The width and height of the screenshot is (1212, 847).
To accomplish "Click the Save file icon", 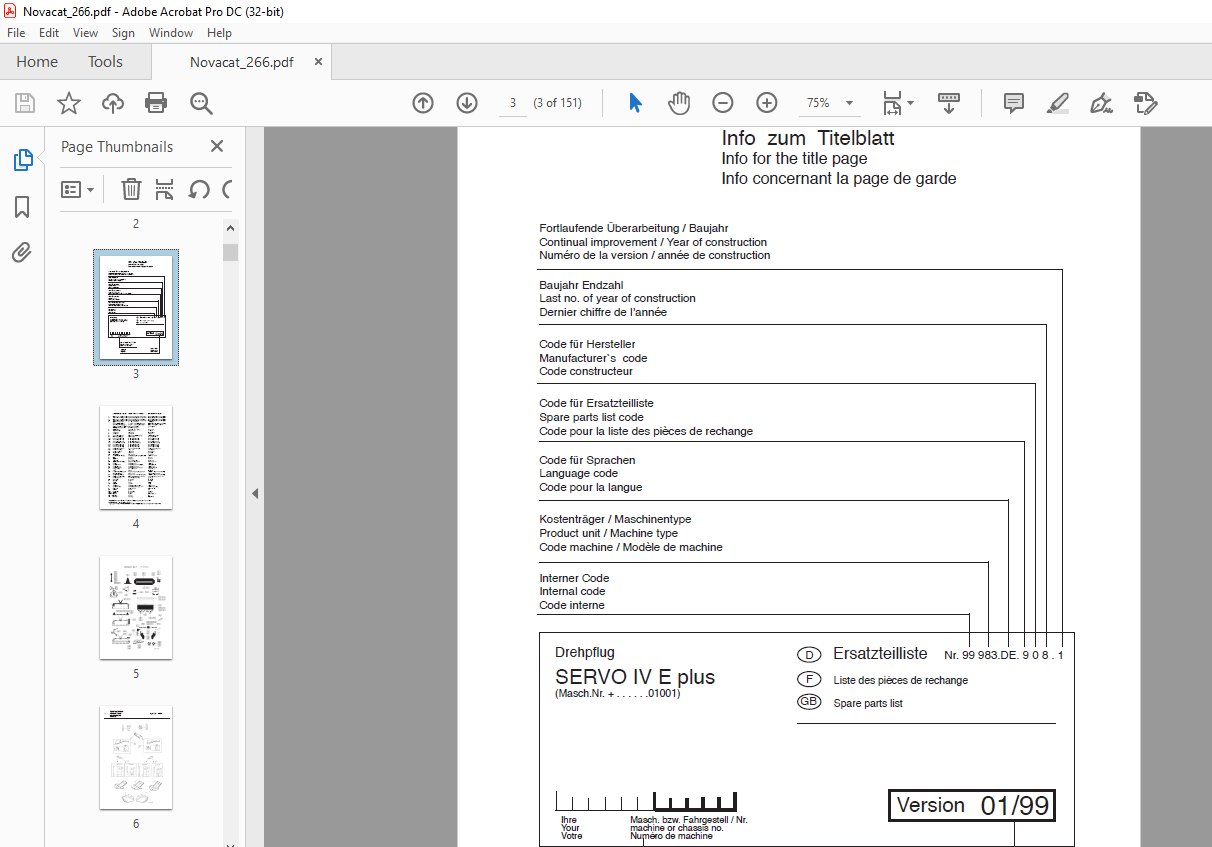I will tap(25, 103).
